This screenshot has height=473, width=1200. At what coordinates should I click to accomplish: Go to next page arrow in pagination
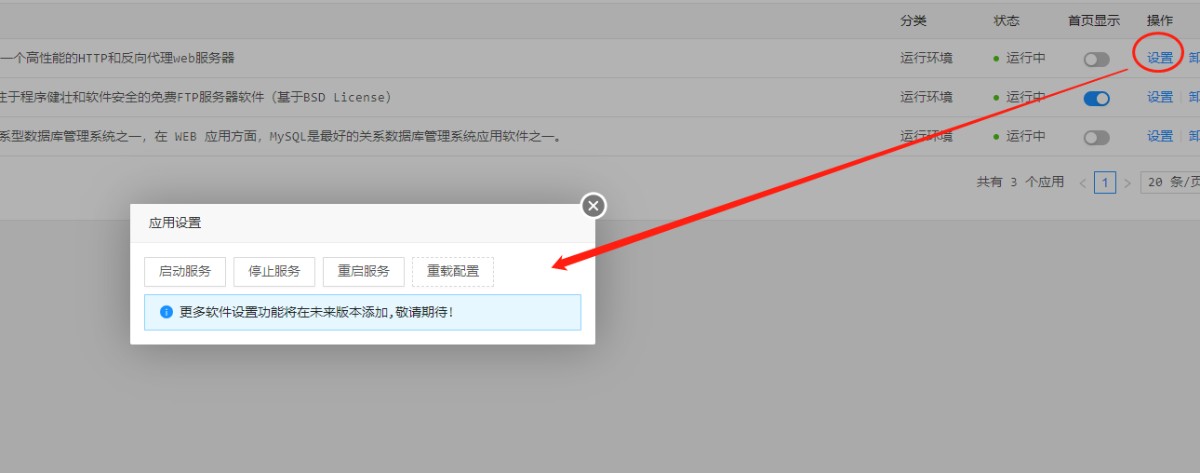(1127, 183)
